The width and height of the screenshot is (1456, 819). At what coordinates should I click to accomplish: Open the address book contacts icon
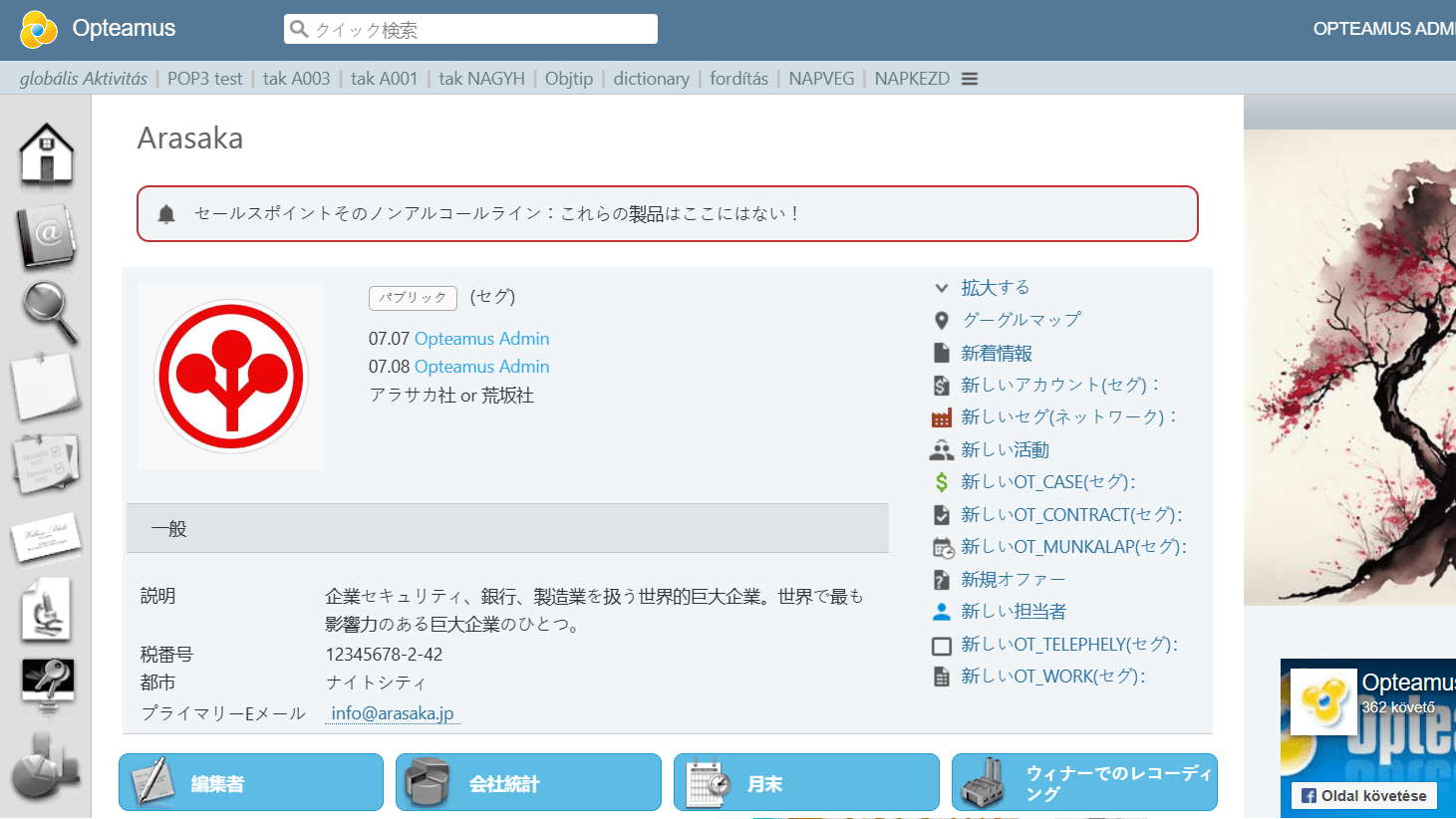[46, 236]
